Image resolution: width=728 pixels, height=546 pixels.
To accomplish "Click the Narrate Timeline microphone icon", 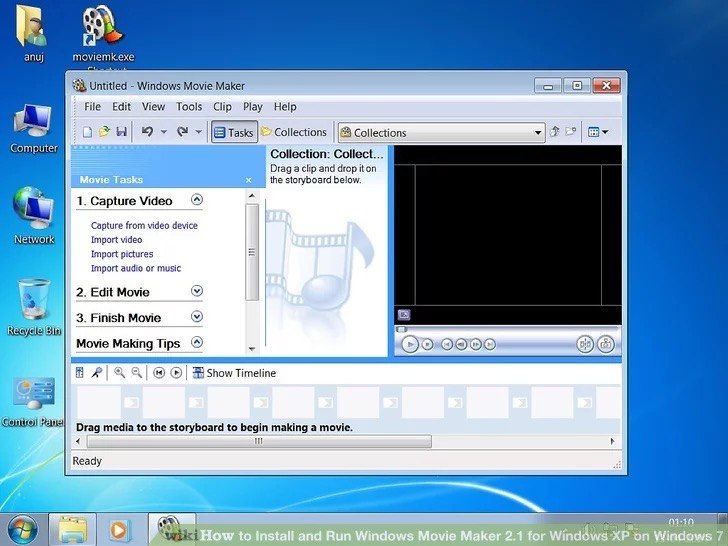I will (x=97, y=372).
